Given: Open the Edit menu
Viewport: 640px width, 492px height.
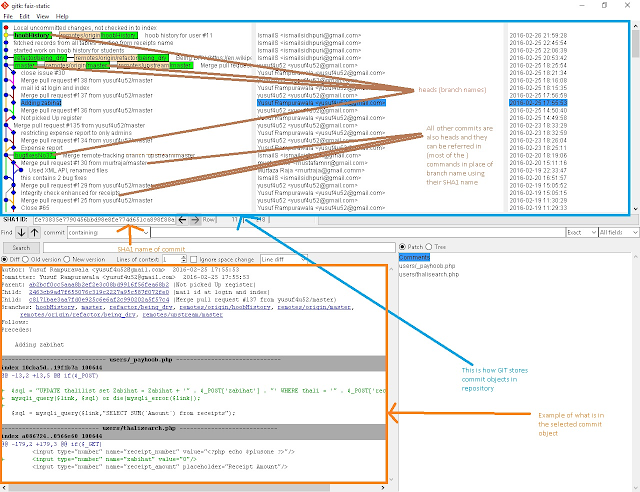Looking at the screenshot, I should click(24, 16).
